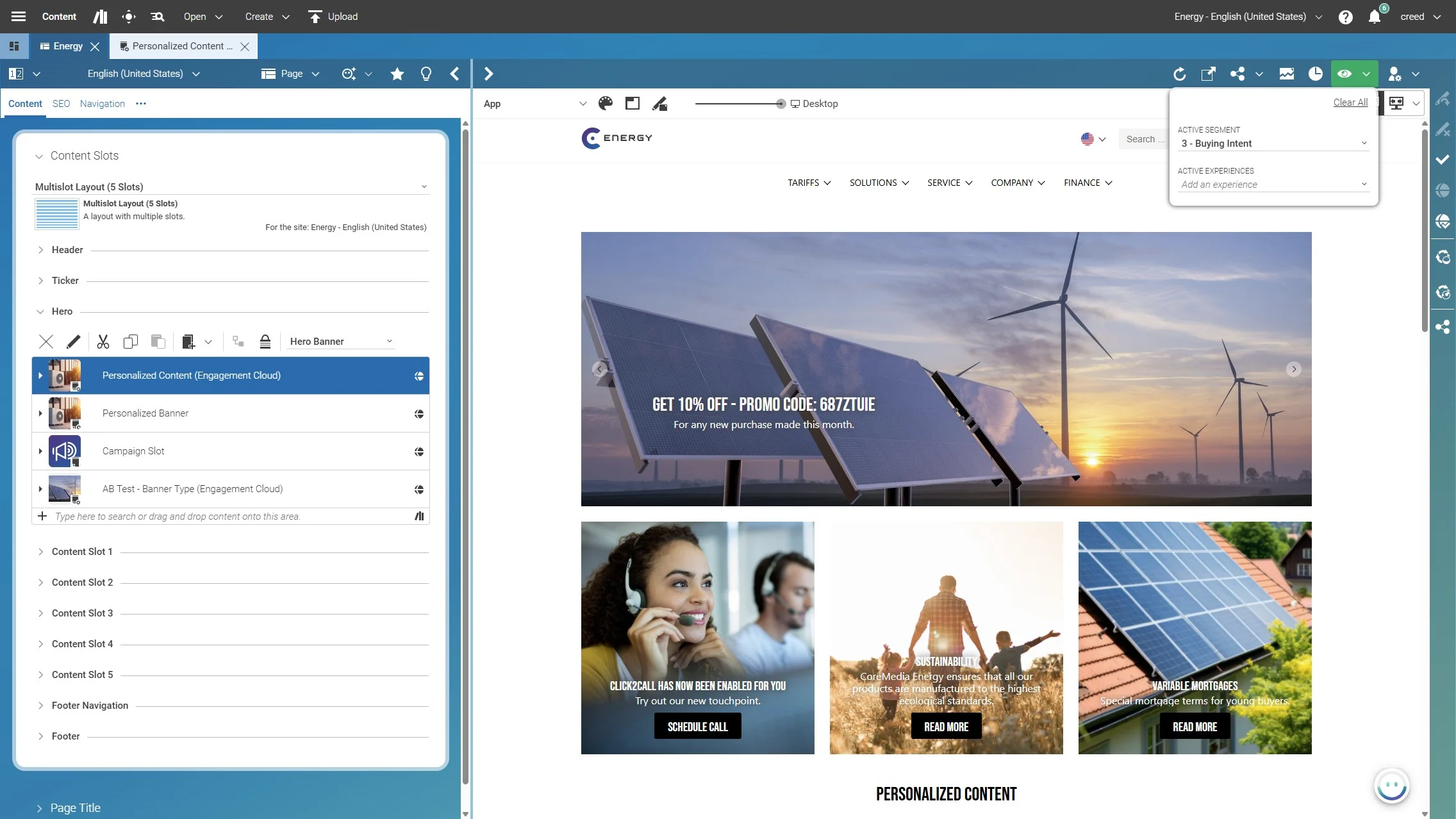
Task: Open the Library books icon in top bar
Action: 100,17
